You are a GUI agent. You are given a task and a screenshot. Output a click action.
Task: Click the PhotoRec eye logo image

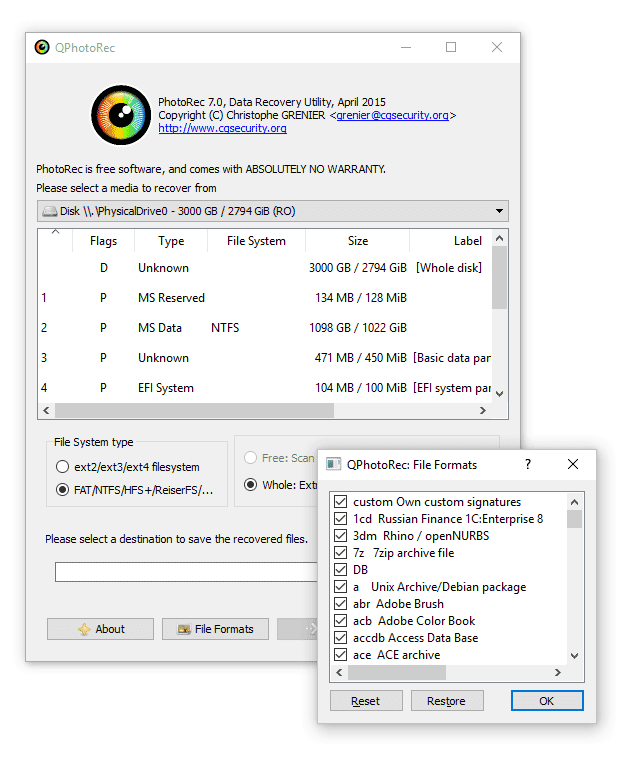coord(121,115)
